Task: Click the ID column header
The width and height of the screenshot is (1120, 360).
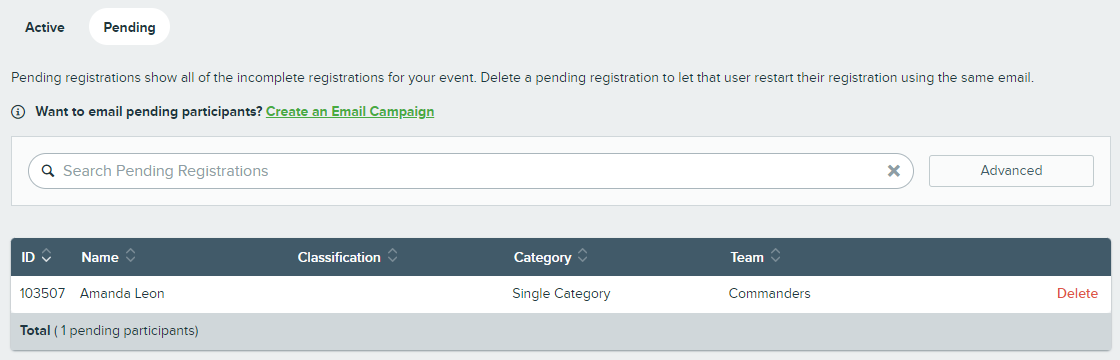Action: [28, 257]
